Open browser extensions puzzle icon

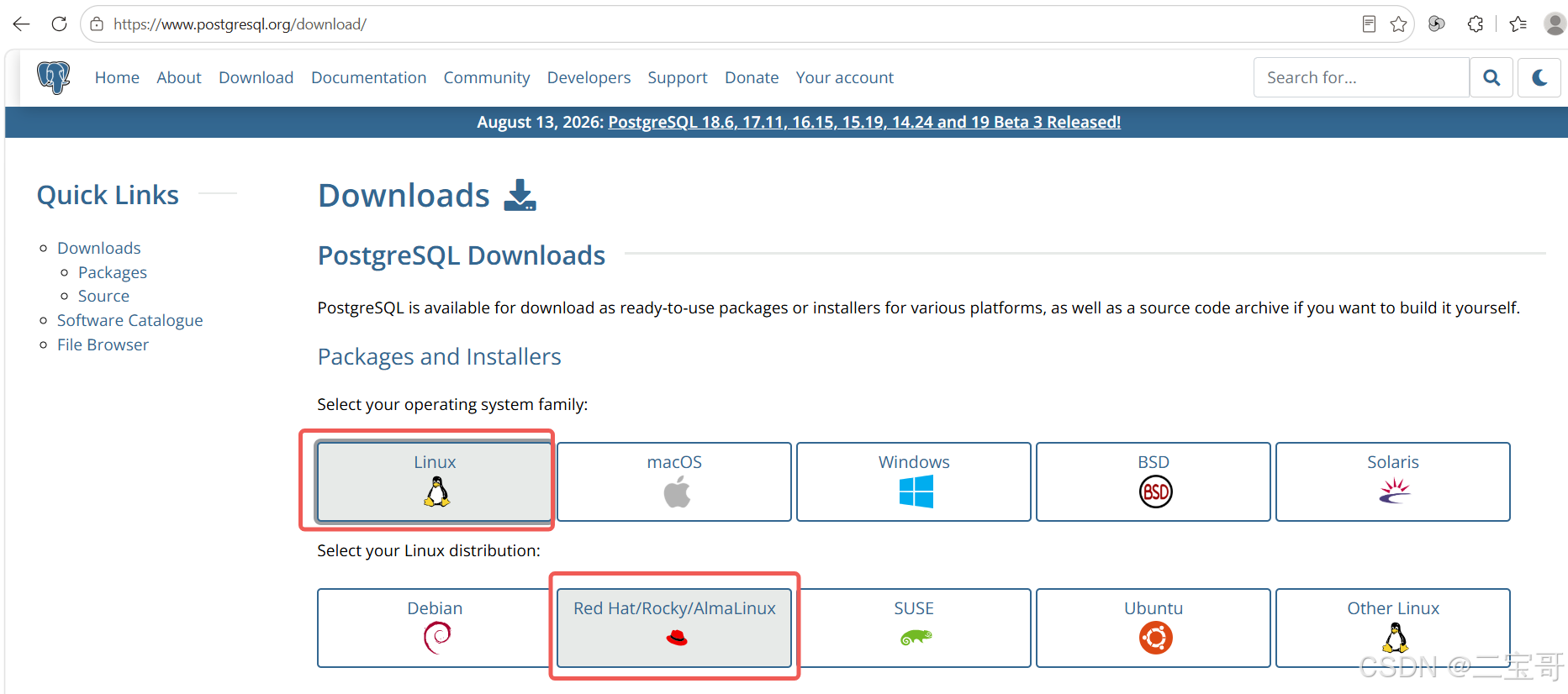tap(1476, 24)
